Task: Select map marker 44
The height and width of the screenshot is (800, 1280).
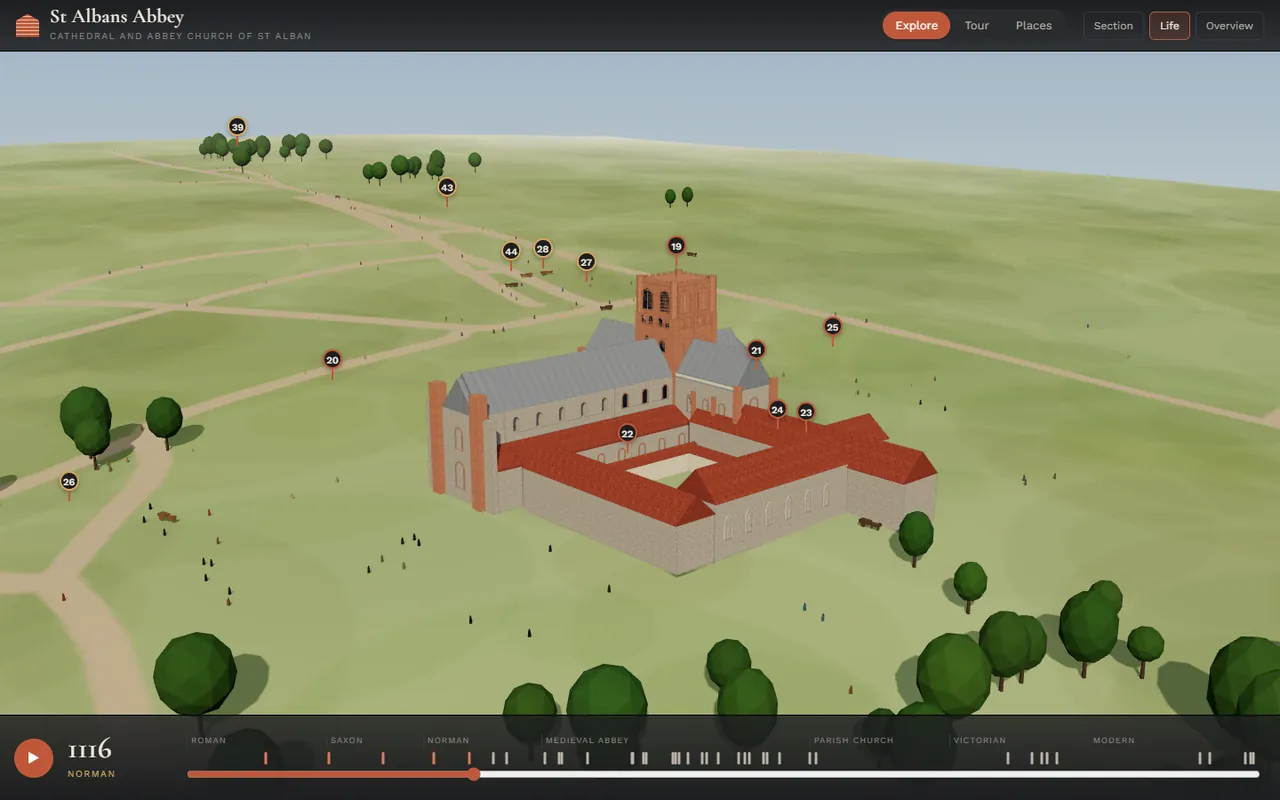Action: coord(511,252)
